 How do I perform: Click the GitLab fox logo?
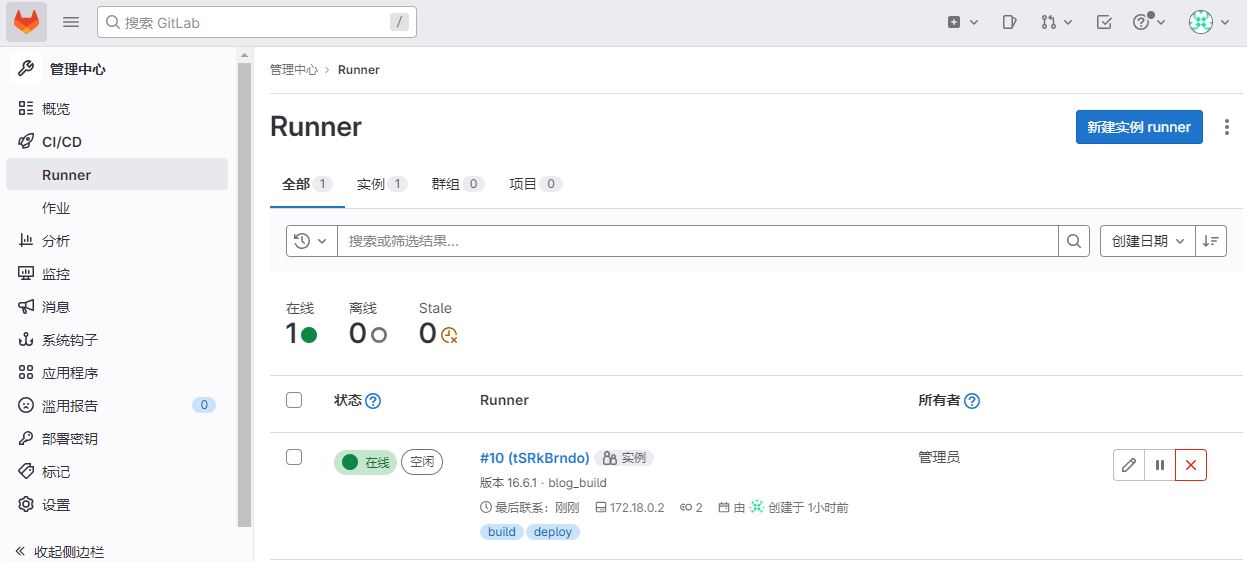coord(26,22)
